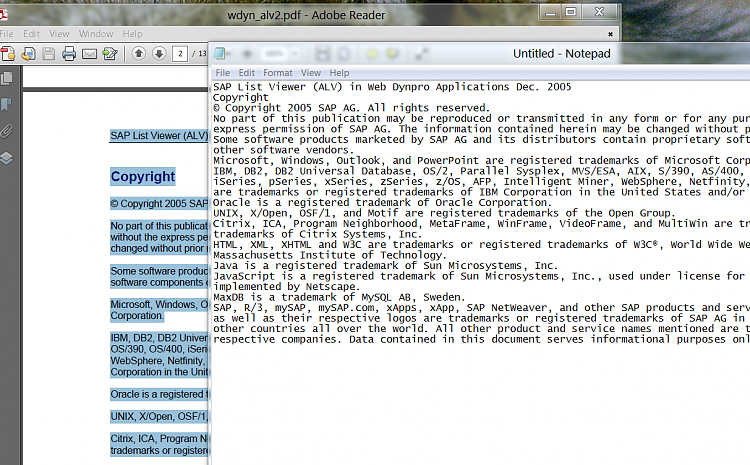Click 'Oracle is a registered' line in PDF

(159, 394)
